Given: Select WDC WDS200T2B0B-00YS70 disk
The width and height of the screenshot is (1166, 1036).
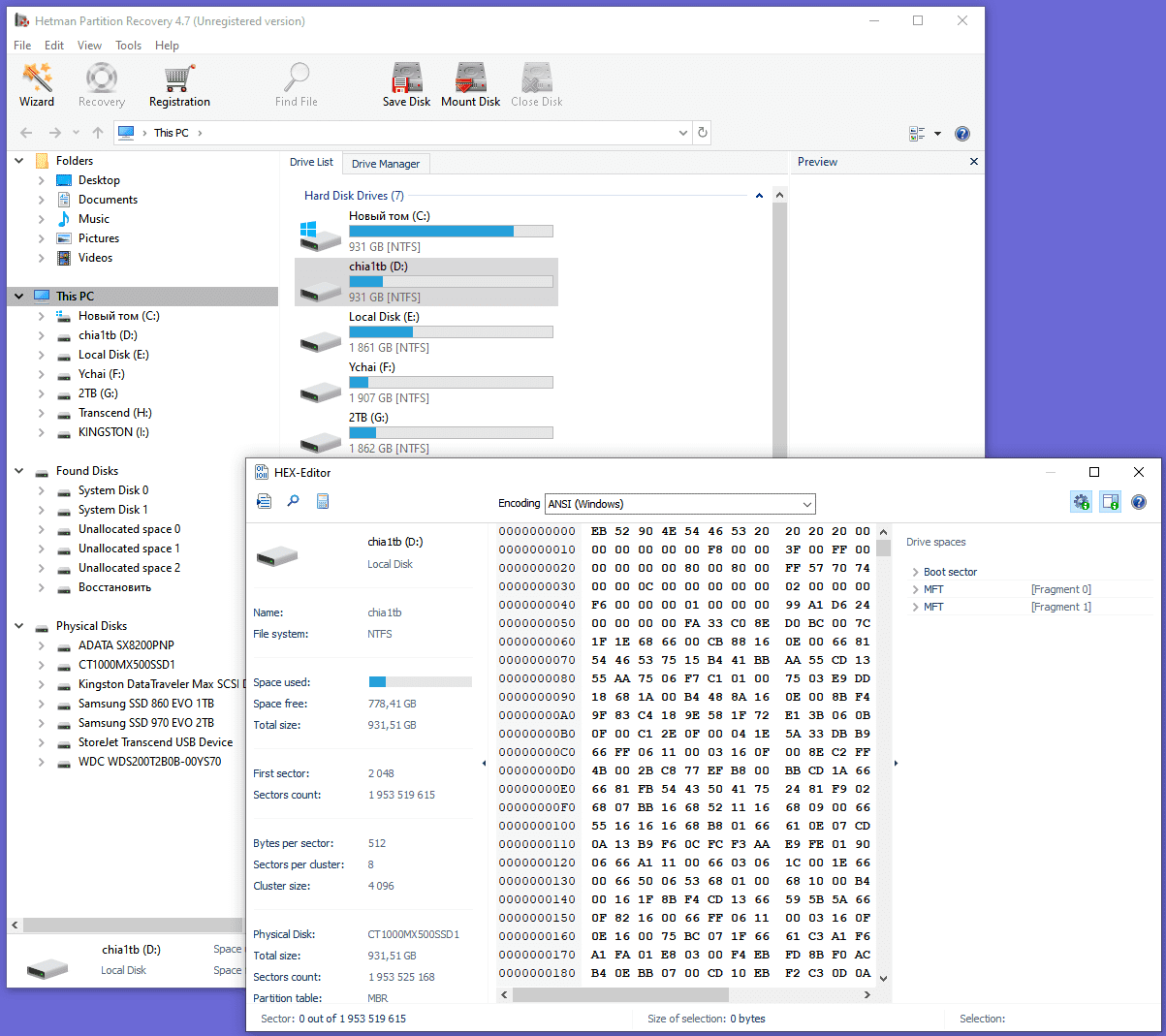Looking at the screenshot, I should (149, 762).
